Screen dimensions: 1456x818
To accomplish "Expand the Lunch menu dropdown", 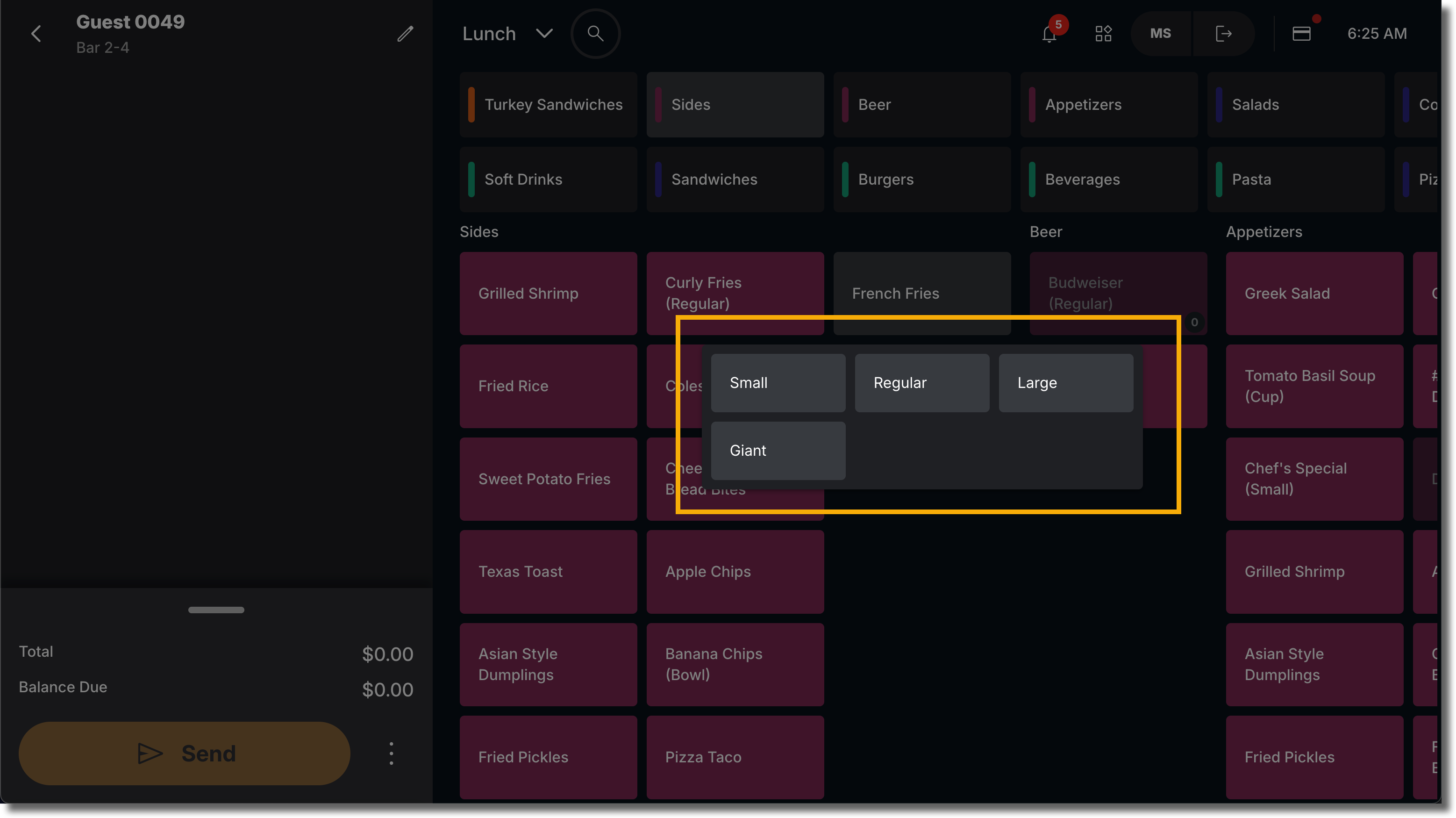I will point(507,34).
